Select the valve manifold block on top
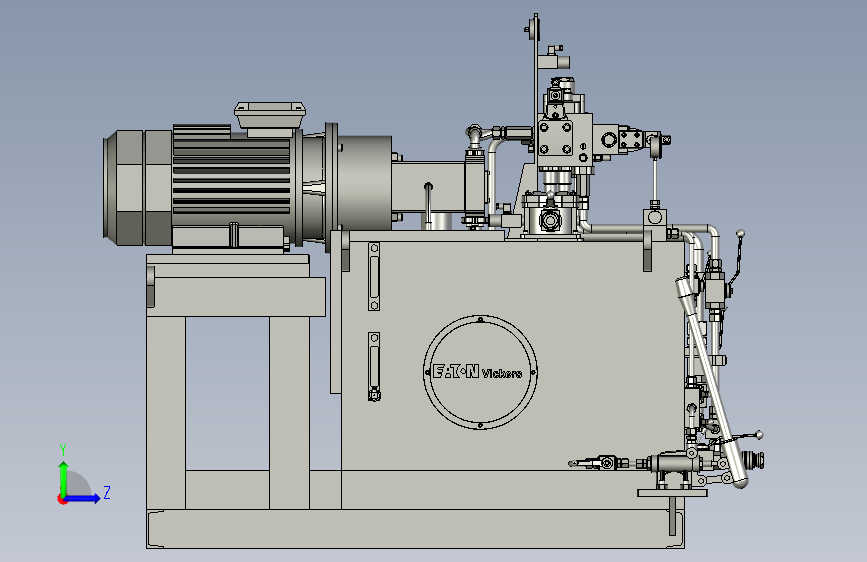This screenshot has width=867, height=562. (x=564, y=139)
